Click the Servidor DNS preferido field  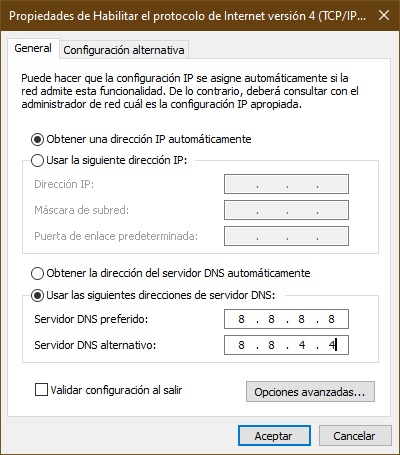tap(286, 319)
